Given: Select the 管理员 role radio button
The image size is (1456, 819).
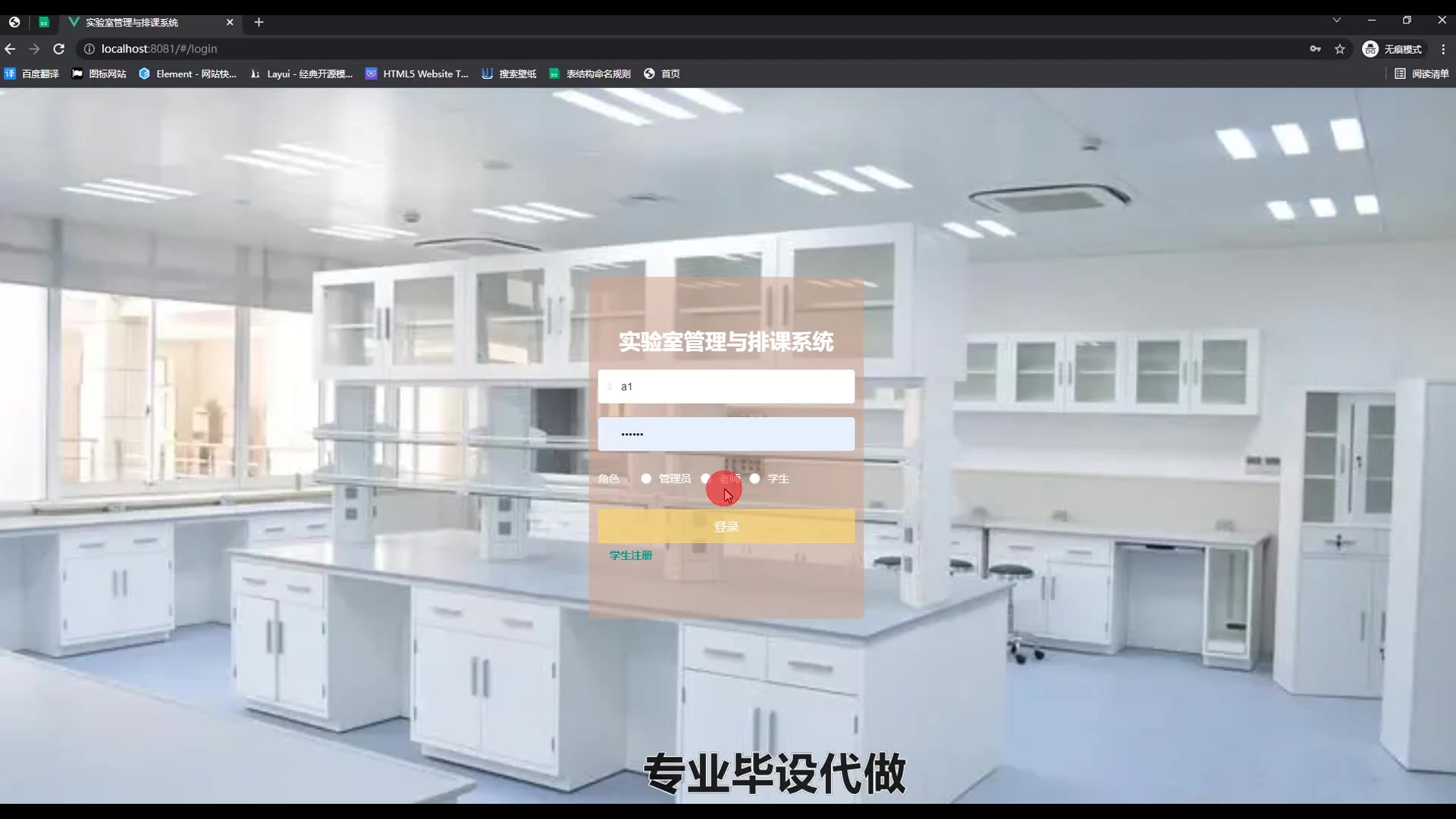Looking at the screenshot, I should tap(646, 479).
